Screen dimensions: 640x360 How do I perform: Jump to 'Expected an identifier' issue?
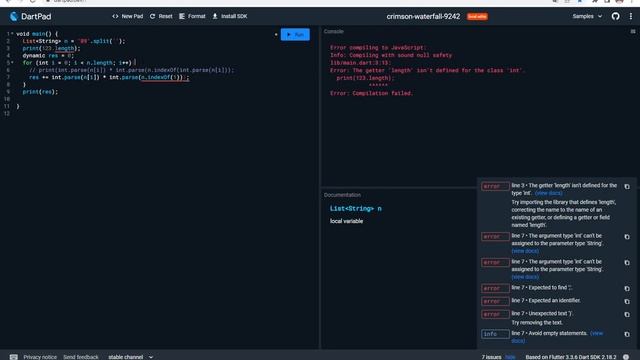(546, 300)
